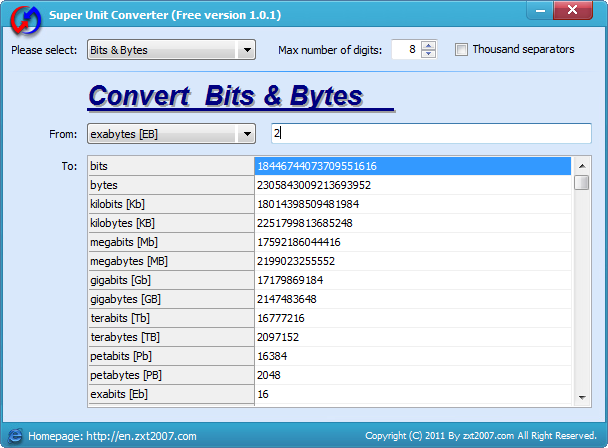Screen dimensions: 608x448
Task: Open homepage link http://en.zxt2007.com
Action: (141, 436)
